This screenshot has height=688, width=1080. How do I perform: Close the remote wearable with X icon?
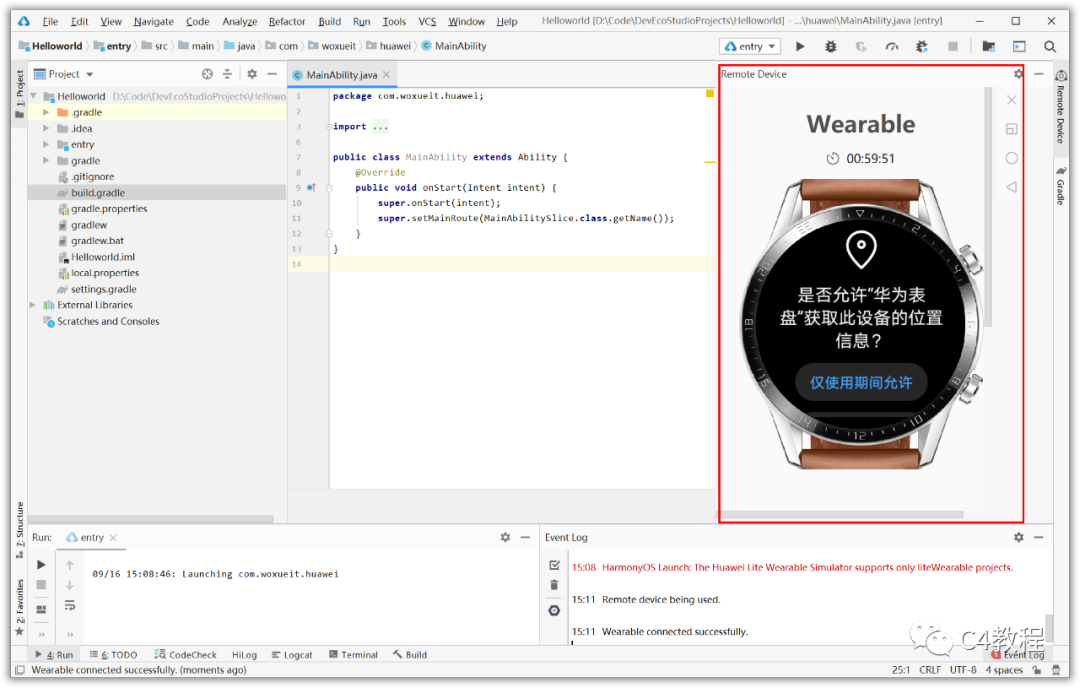click(1011, 100)
